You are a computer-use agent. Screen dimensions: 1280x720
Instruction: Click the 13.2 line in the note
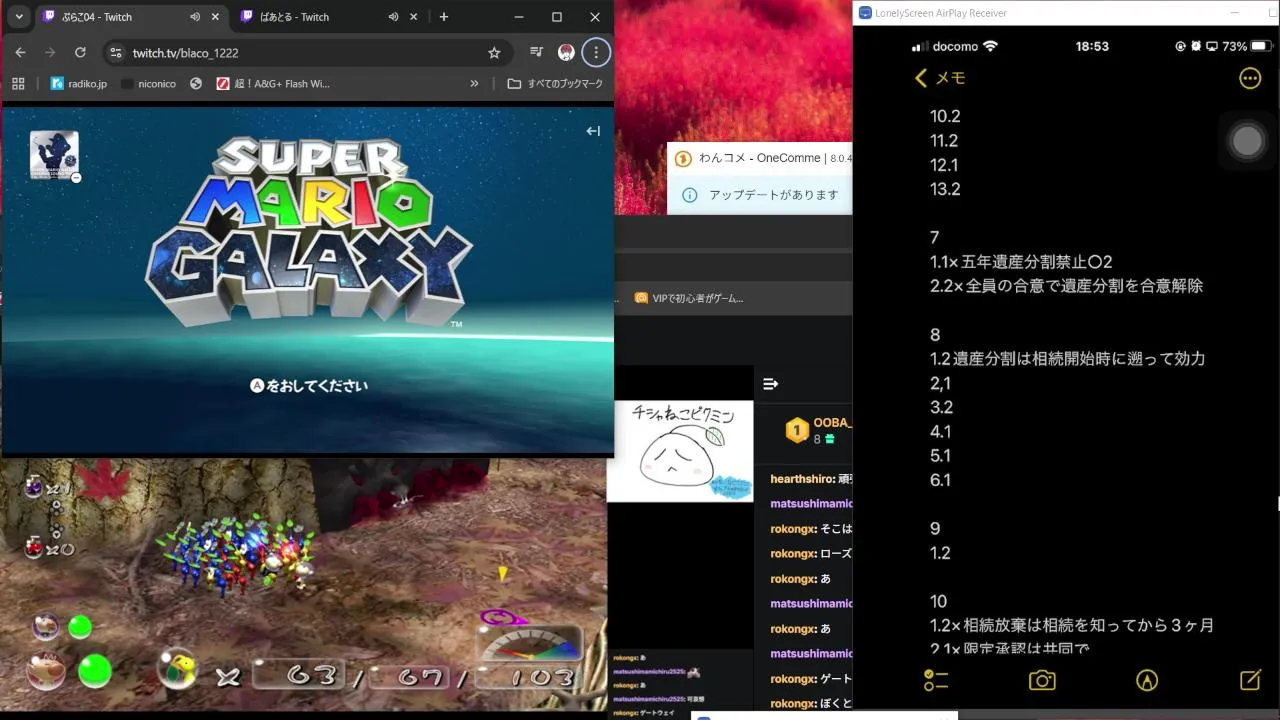(945, 189)
